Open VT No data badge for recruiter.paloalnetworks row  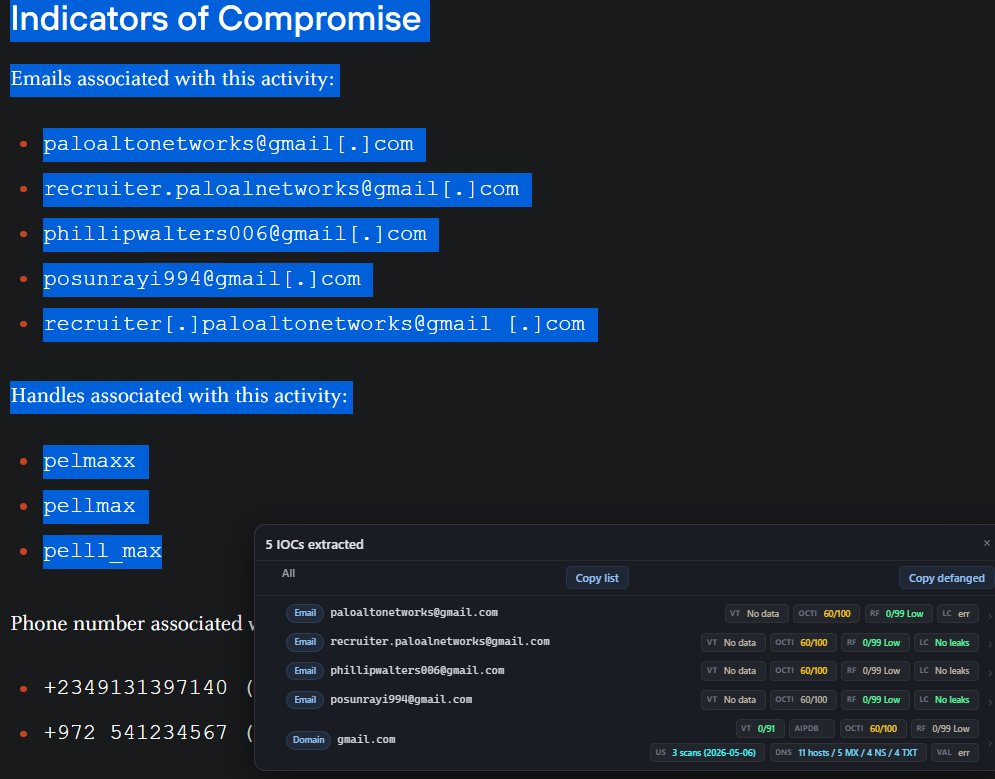(x=733, y=643)
